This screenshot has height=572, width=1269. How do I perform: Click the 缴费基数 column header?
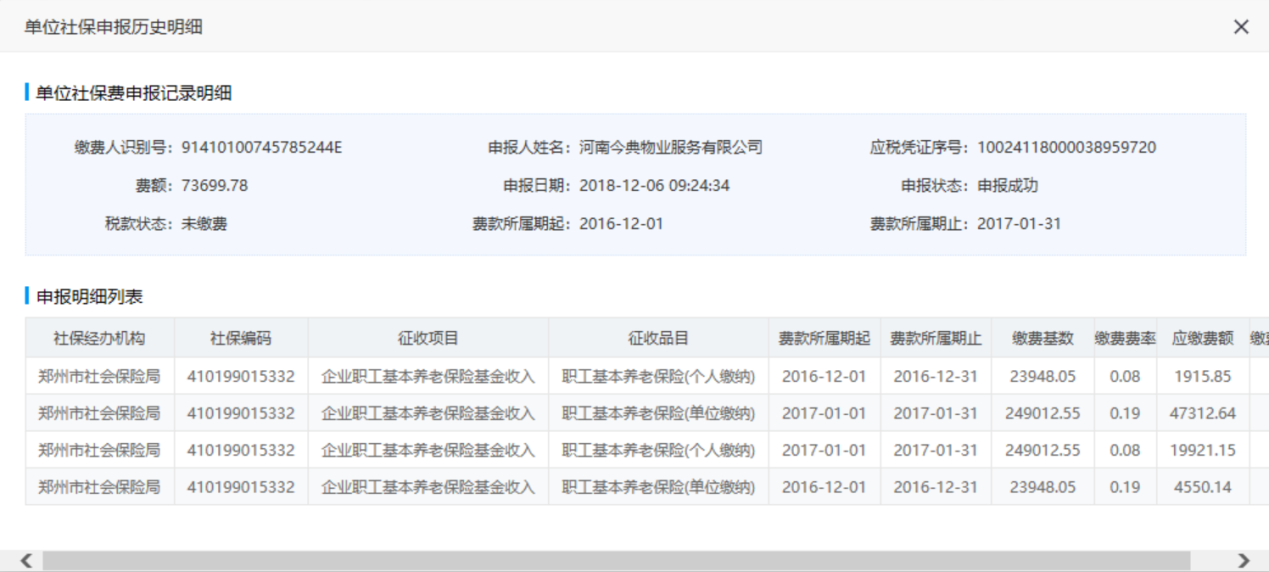click(x=1042, y=338)
